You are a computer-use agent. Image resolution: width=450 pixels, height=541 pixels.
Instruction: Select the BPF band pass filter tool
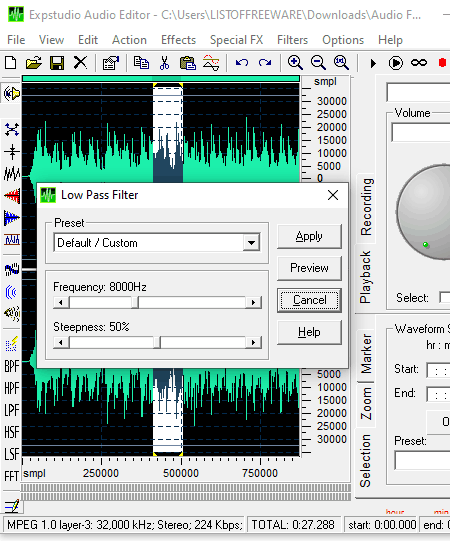click(11, 366)
